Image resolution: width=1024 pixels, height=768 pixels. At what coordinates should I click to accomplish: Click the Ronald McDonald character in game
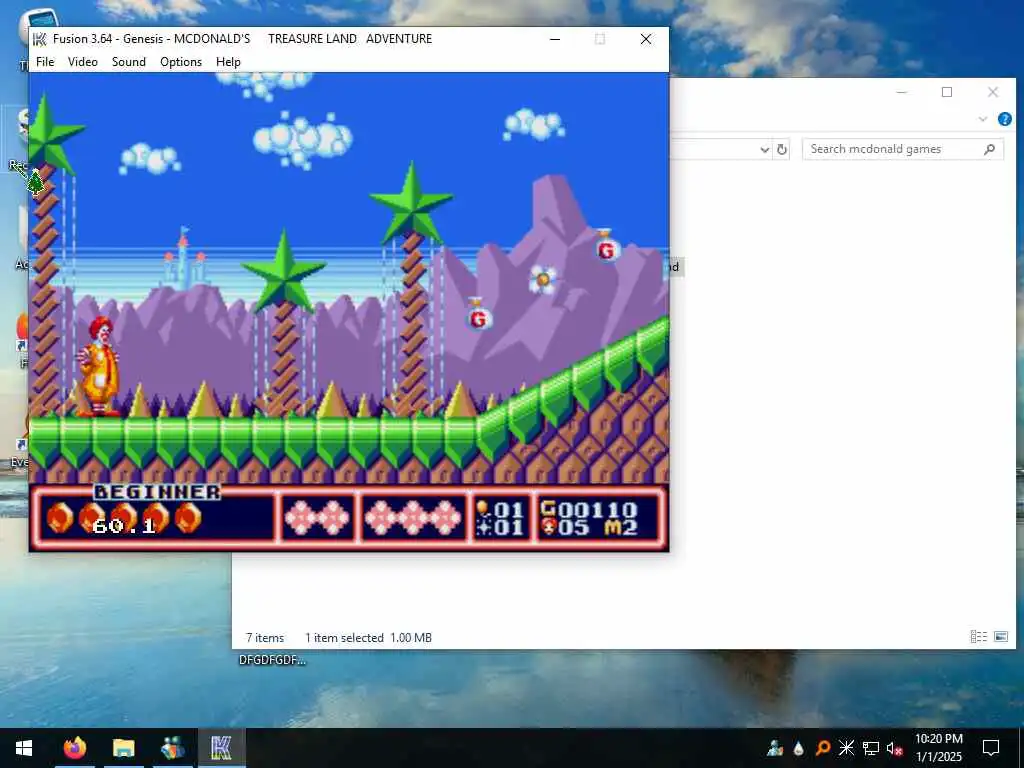(99, 366)
